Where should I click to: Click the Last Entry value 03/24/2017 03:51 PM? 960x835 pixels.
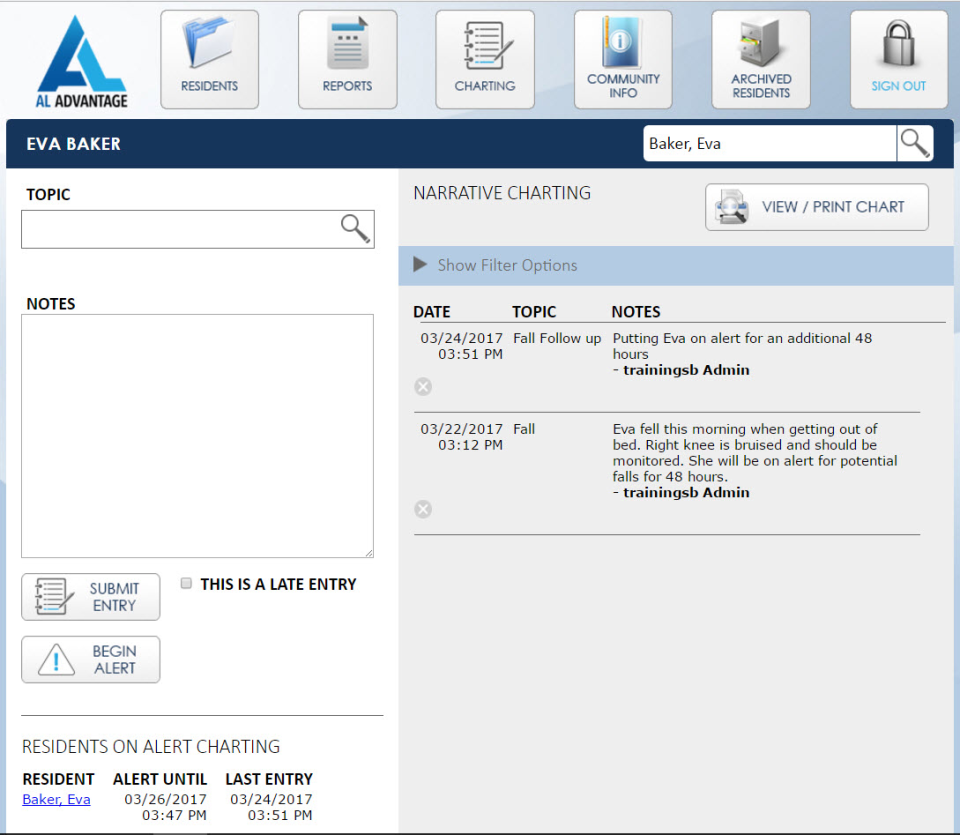(271, 807)
